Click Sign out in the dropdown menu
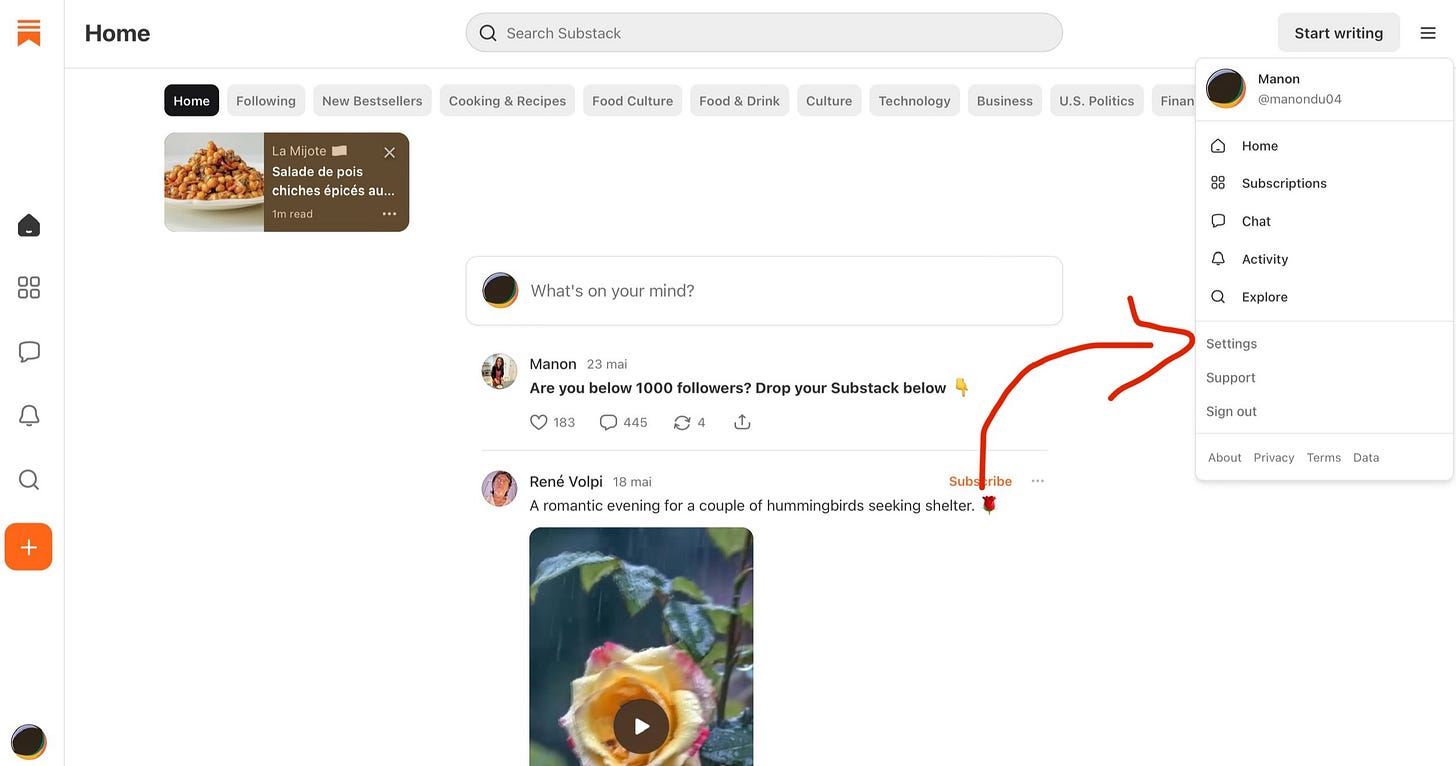Viewport: 1456px width, 766px height. (x=1231, y=412)
